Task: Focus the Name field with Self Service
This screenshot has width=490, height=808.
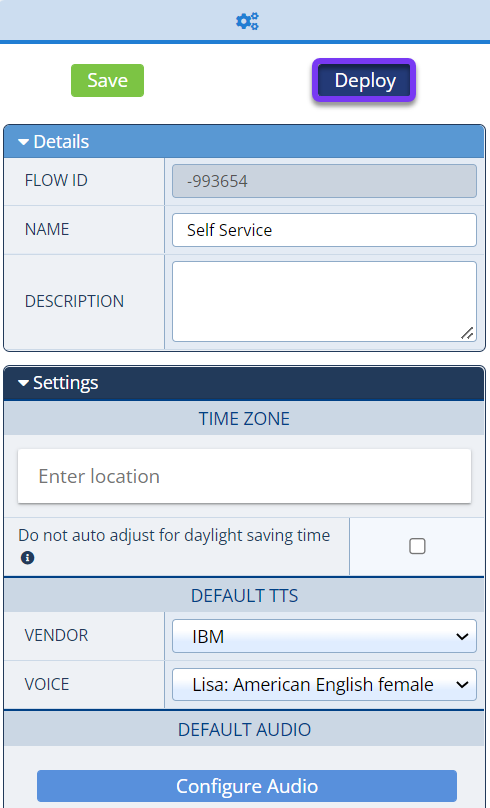Action: pos(324,230)
